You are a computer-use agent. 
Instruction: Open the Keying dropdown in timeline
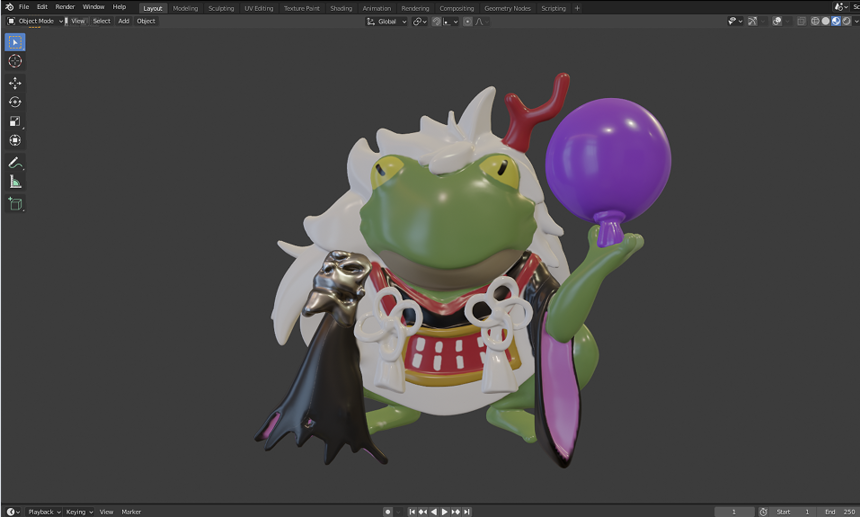79,512
